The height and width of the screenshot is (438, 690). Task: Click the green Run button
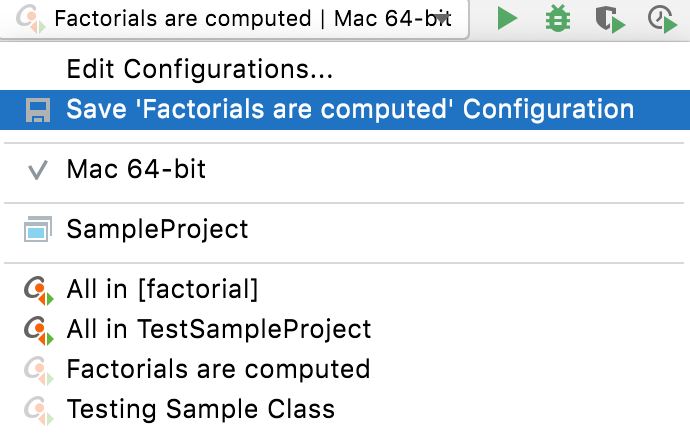point(508,18)
